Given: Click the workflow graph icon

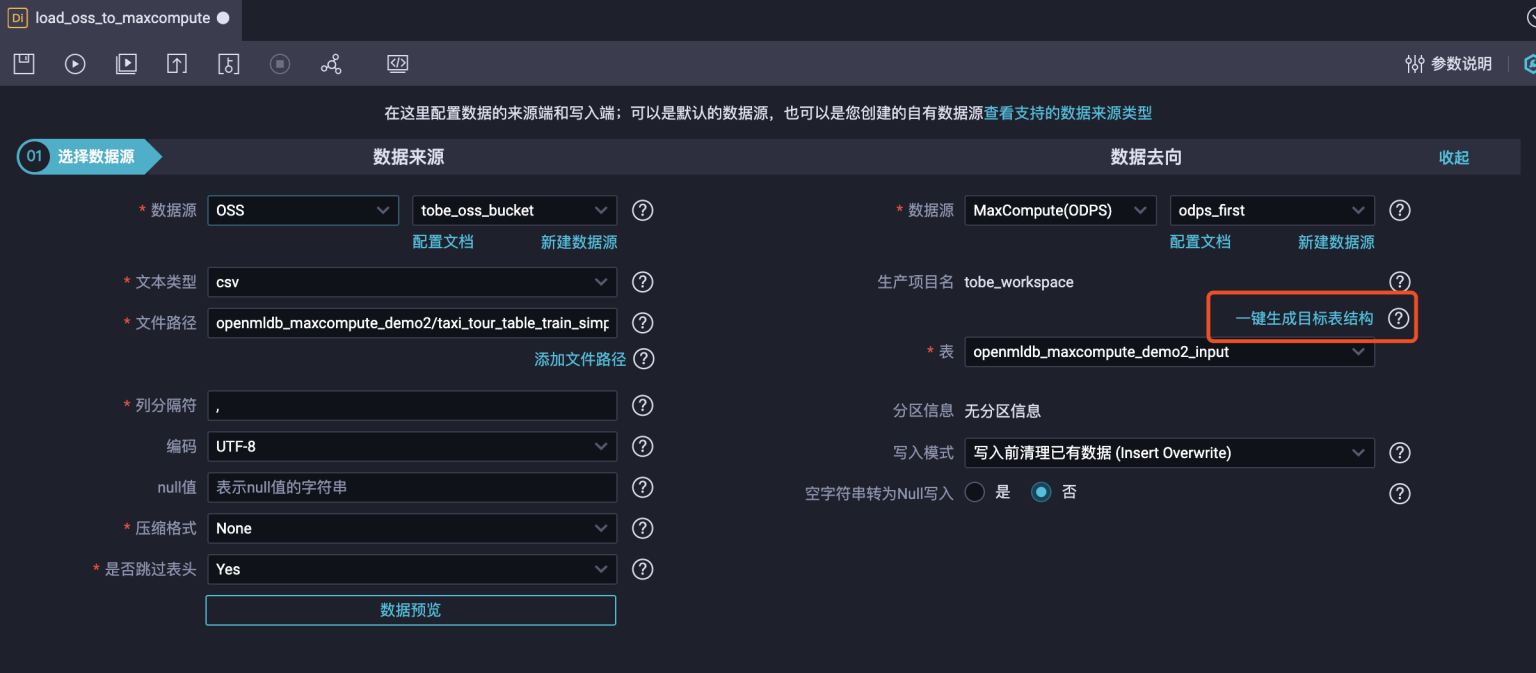Looking at the screenshot, I should [331, 64].
